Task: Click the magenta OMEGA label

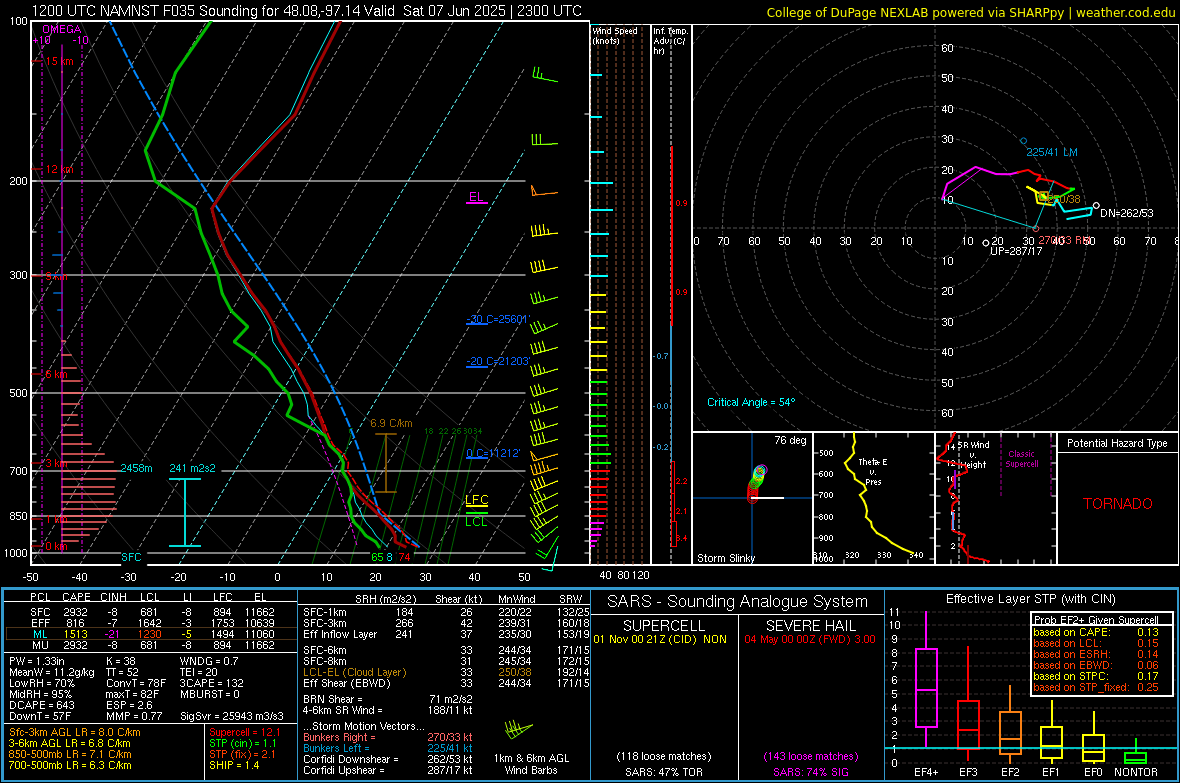Action: (x=62, y=29)
